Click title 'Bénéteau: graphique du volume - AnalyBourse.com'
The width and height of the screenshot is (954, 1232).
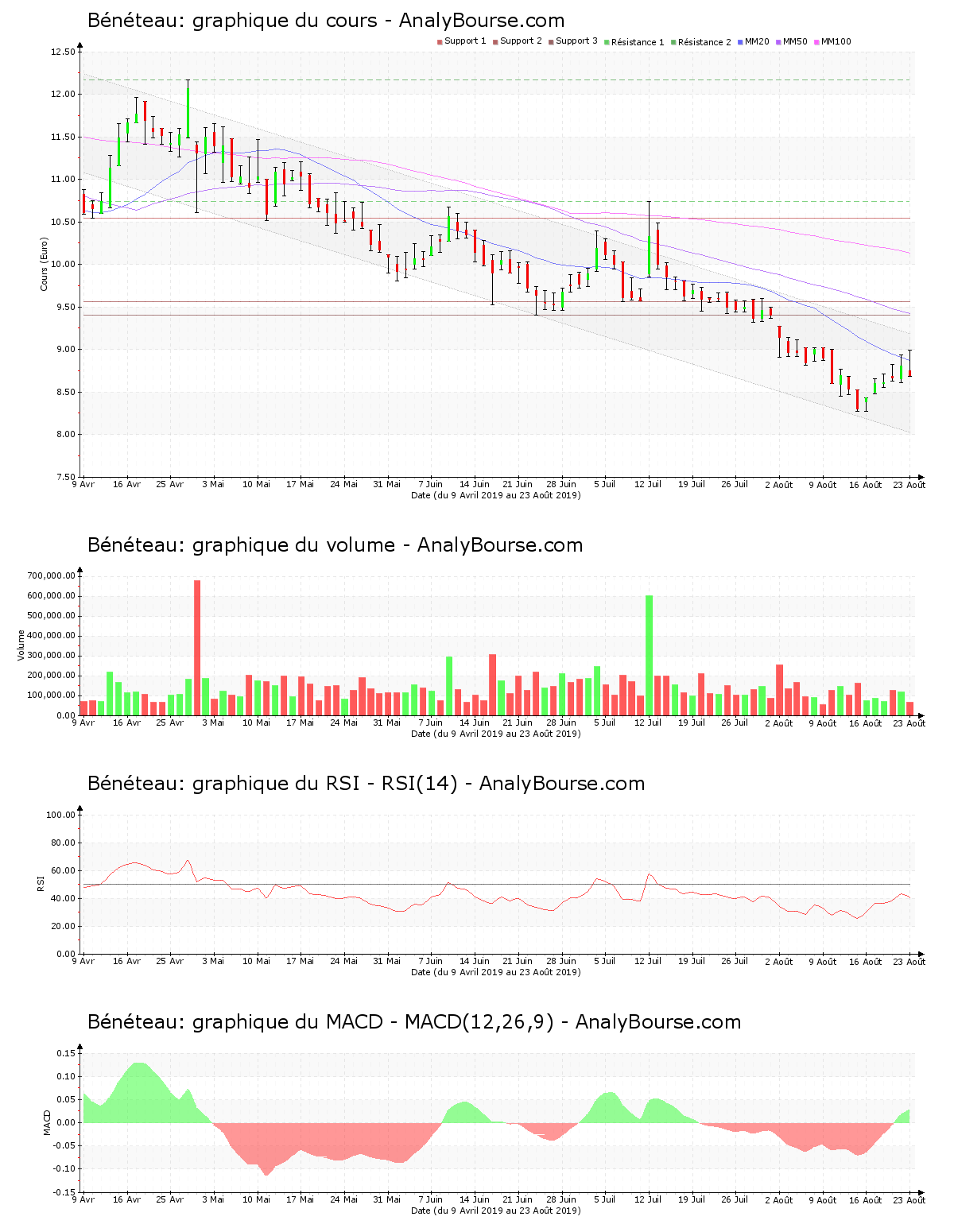pyautogui.click(x=335, y=545)
